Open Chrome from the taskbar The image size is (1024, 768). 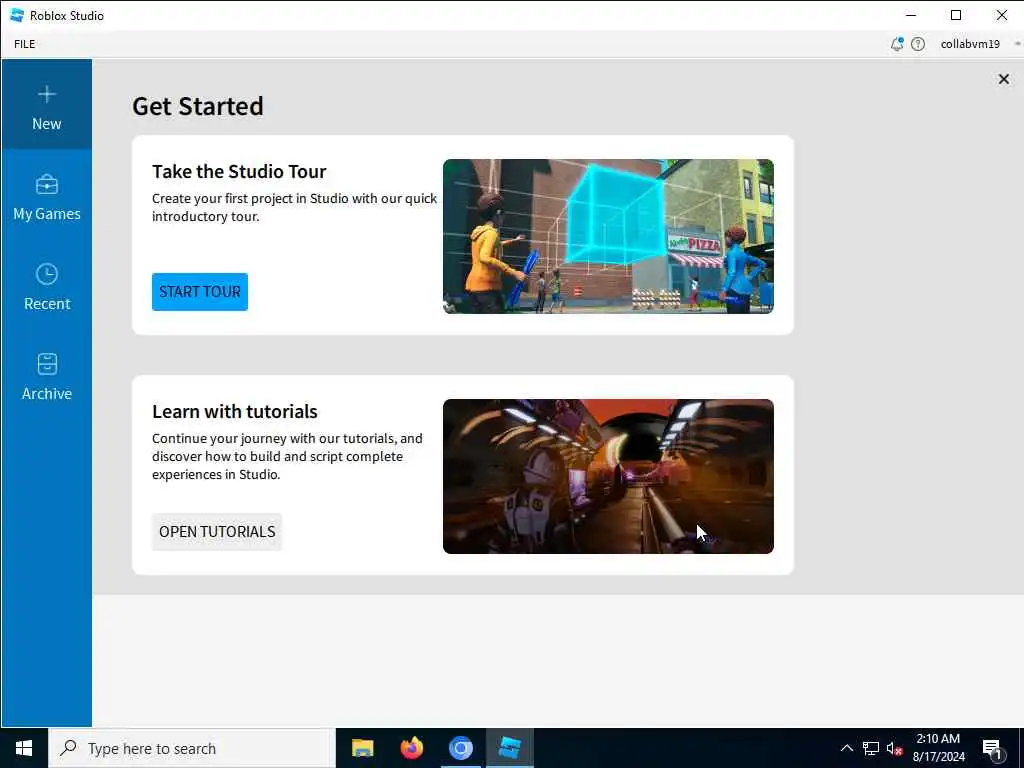460,748
